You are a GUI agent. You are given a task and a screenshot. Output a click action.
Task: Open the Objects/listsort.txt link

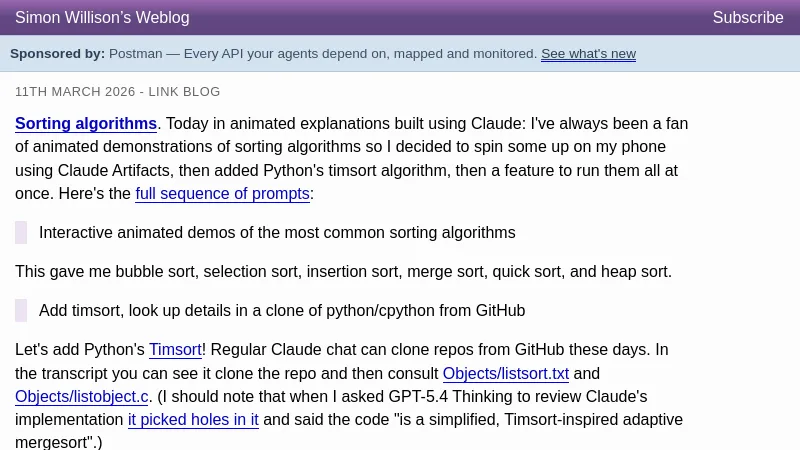click(505, 374)
